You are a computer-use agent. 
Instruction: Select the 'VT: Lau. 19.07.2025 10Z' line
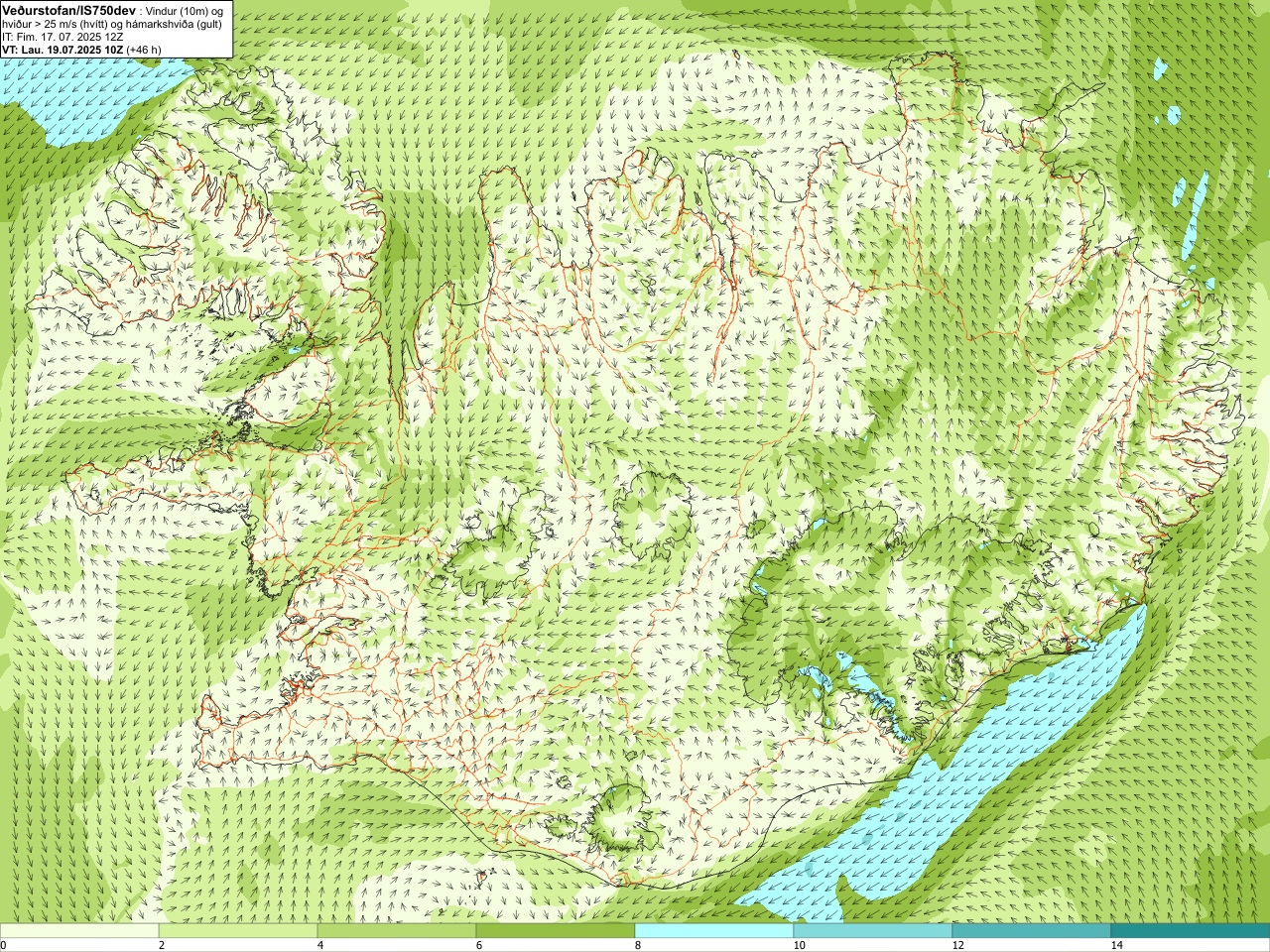63,50
